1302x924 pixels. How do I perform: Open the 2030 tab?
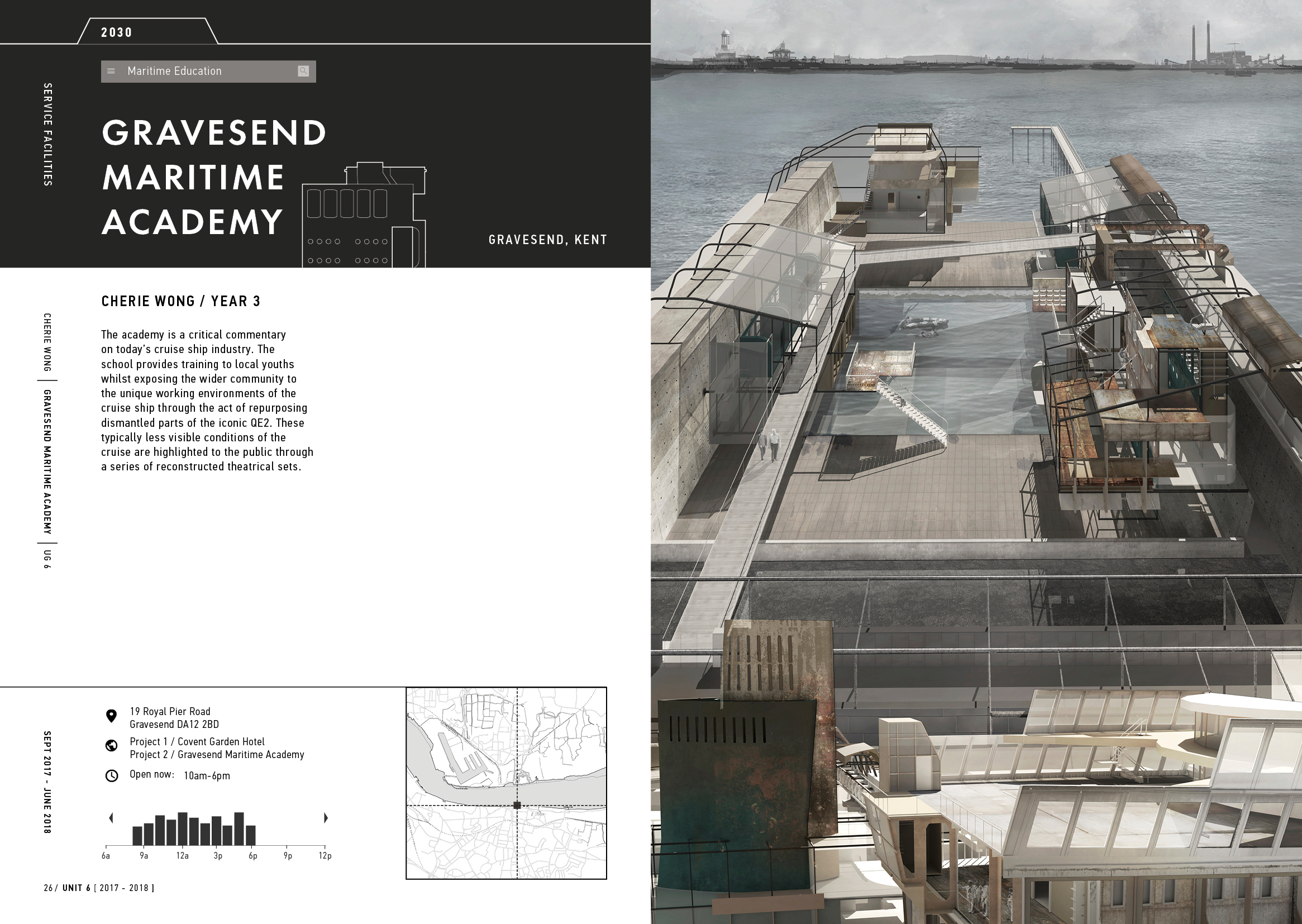pos(117,32)
